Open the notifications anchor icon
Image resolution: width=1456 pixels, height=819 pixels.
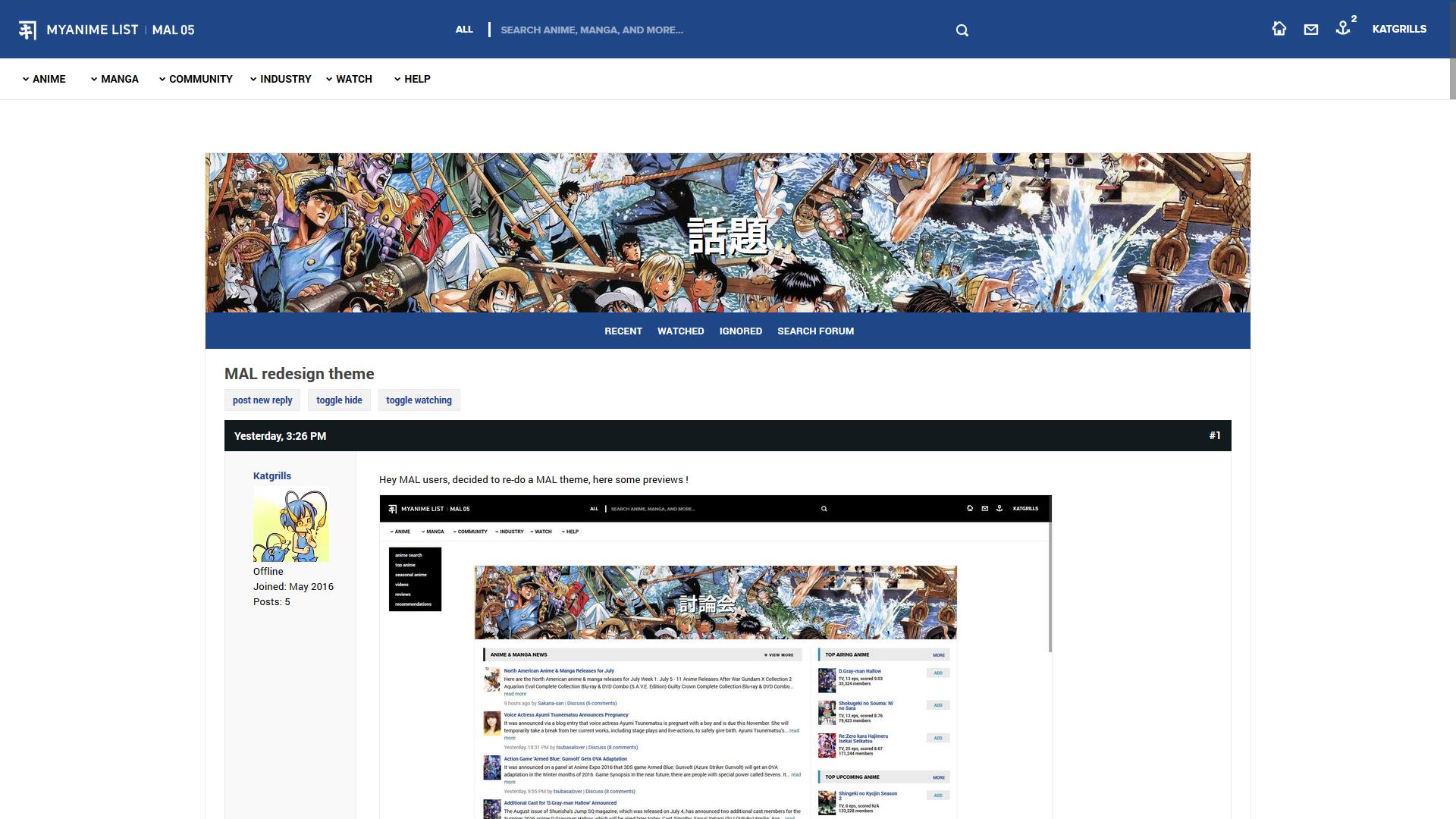point(1343,28)
